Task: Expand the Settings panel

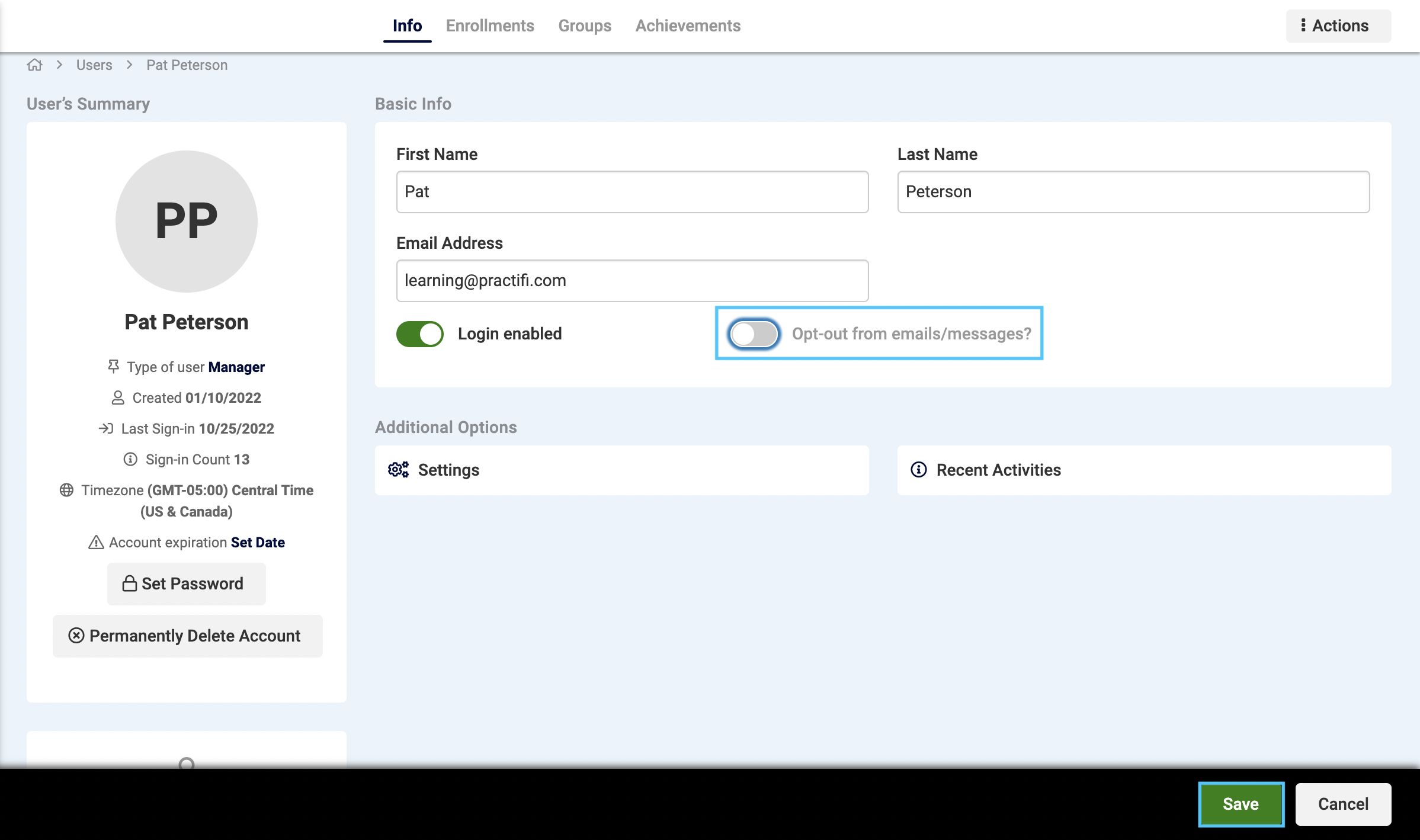Action: coord(622,470)
